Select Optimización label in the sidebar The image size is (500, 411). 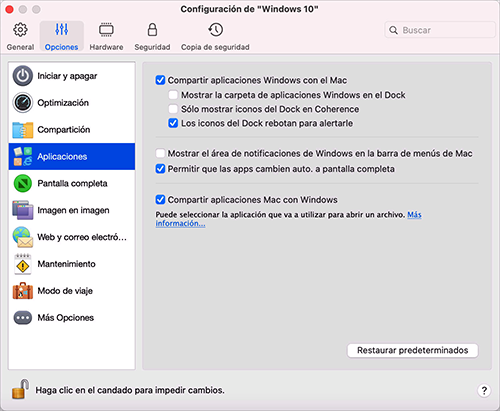click(x=63, y=103)
